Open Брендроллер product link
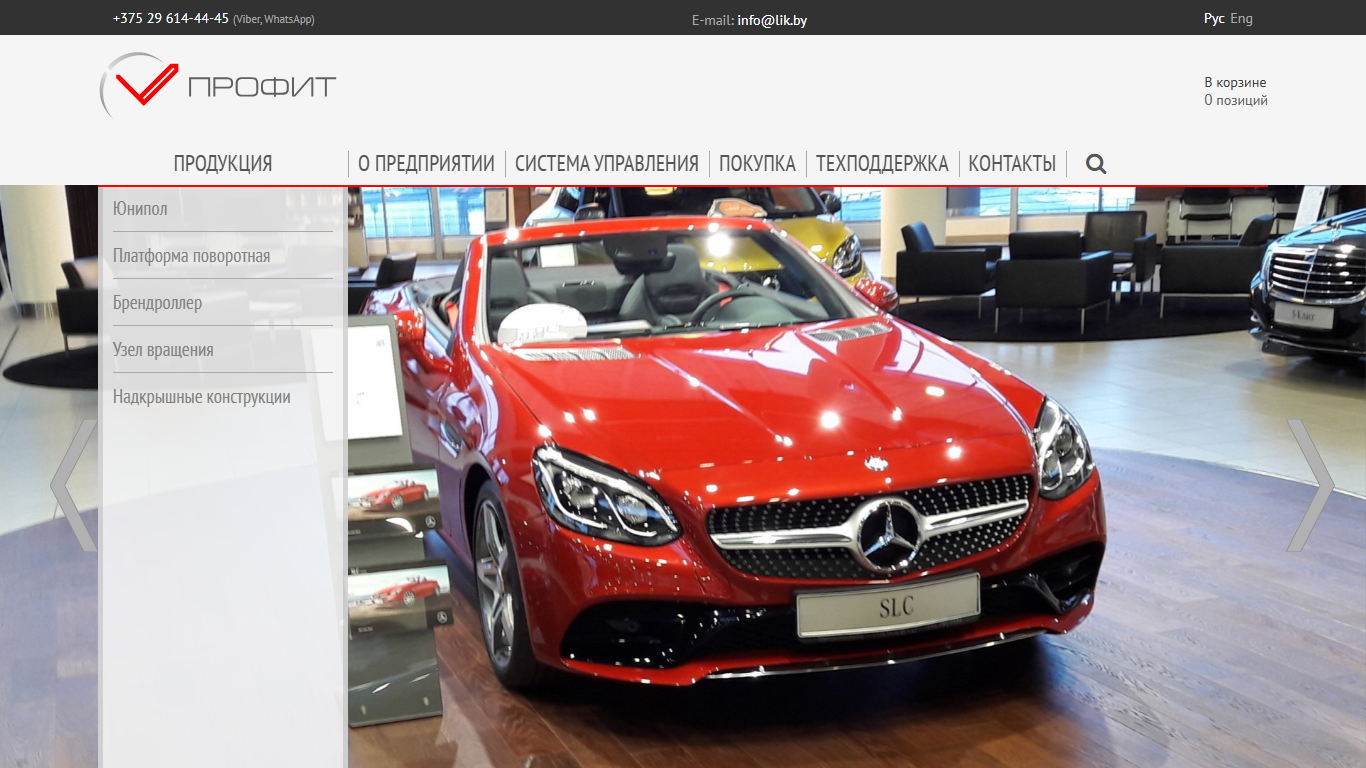This screenshot has height=768, width=1366. [157, 303]
